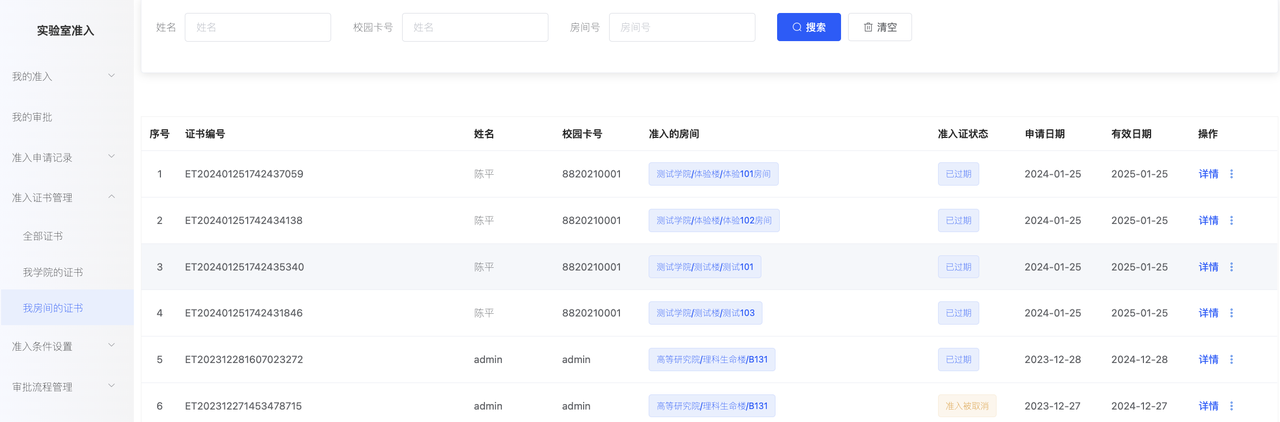Collapse the 准入证书管理 menu
This screenshot has width=1280, height=422.
[66, 197]
